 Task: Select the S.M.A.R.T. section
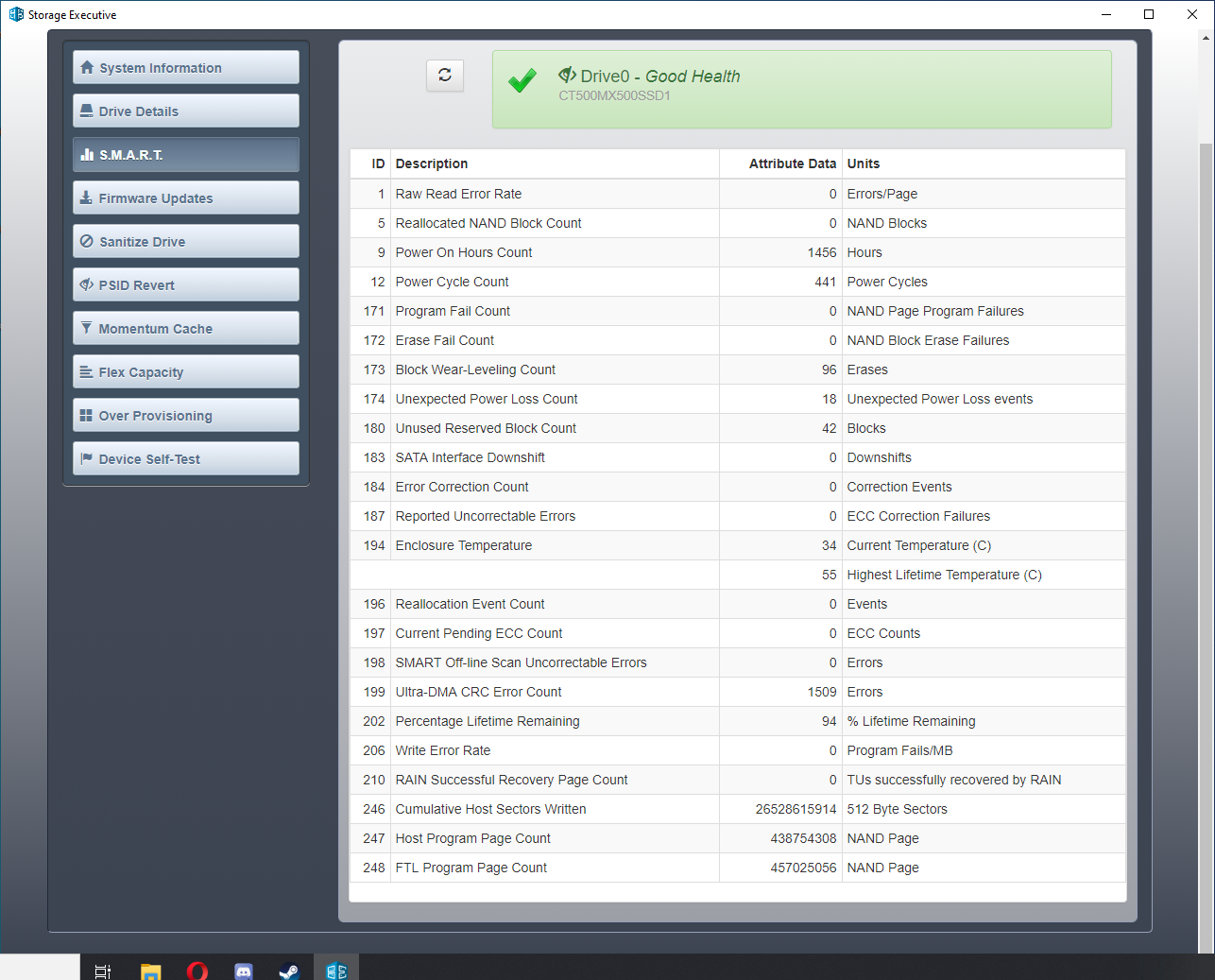point(186,154)
